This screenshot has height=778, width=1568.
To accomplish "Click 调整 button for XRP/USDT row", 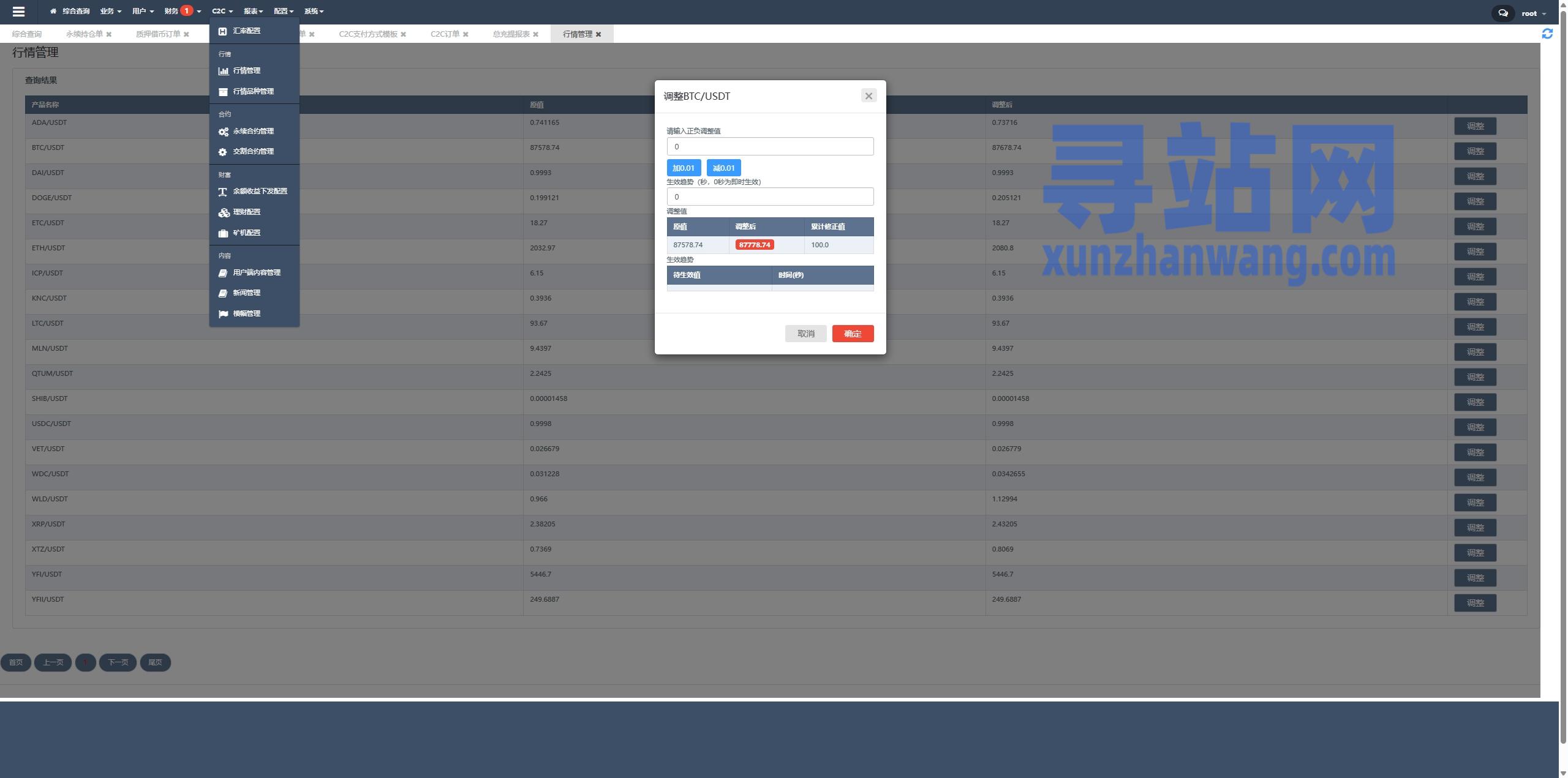I will (x=1475, y=528).
